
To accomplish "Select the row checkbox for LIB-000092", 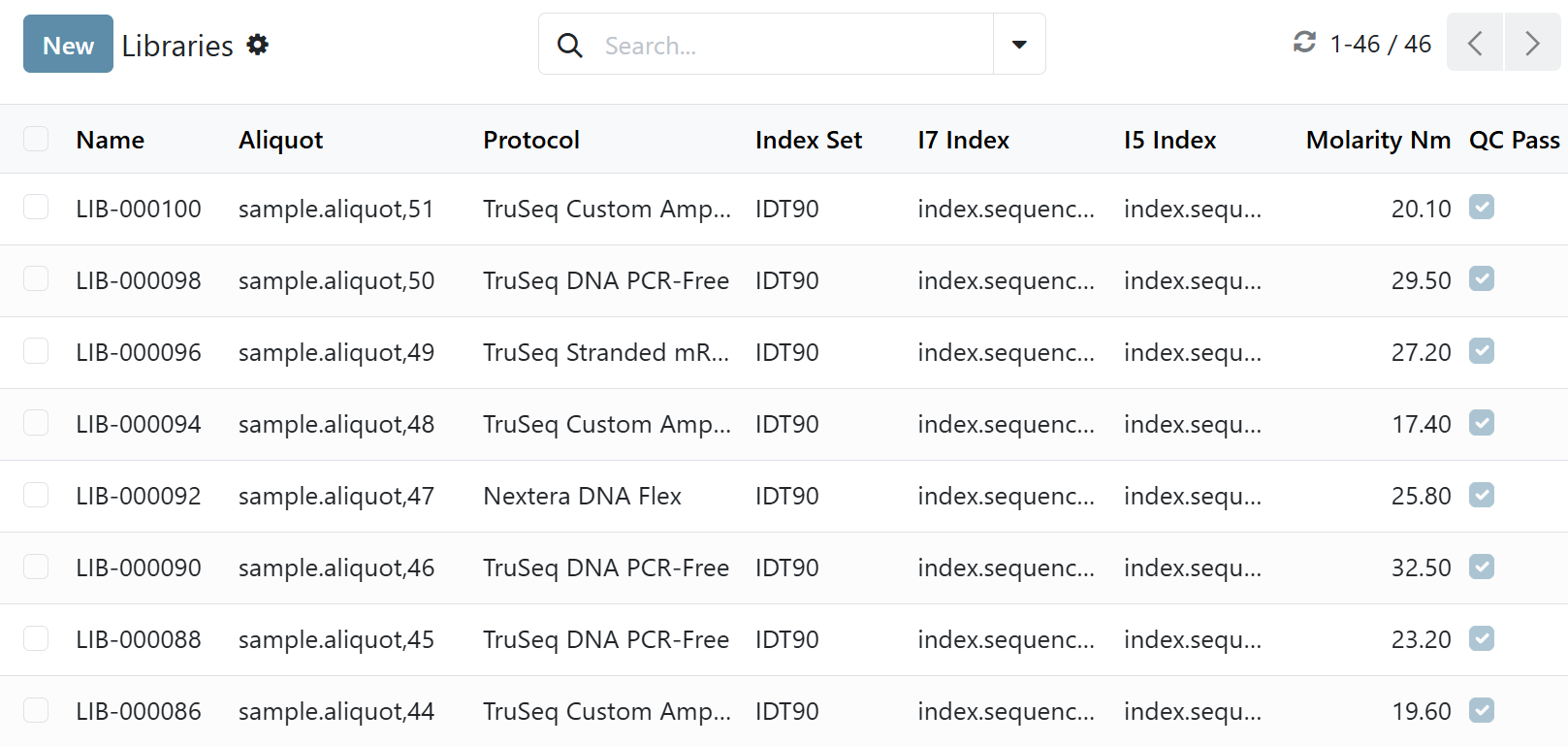I will pos(36,495).
